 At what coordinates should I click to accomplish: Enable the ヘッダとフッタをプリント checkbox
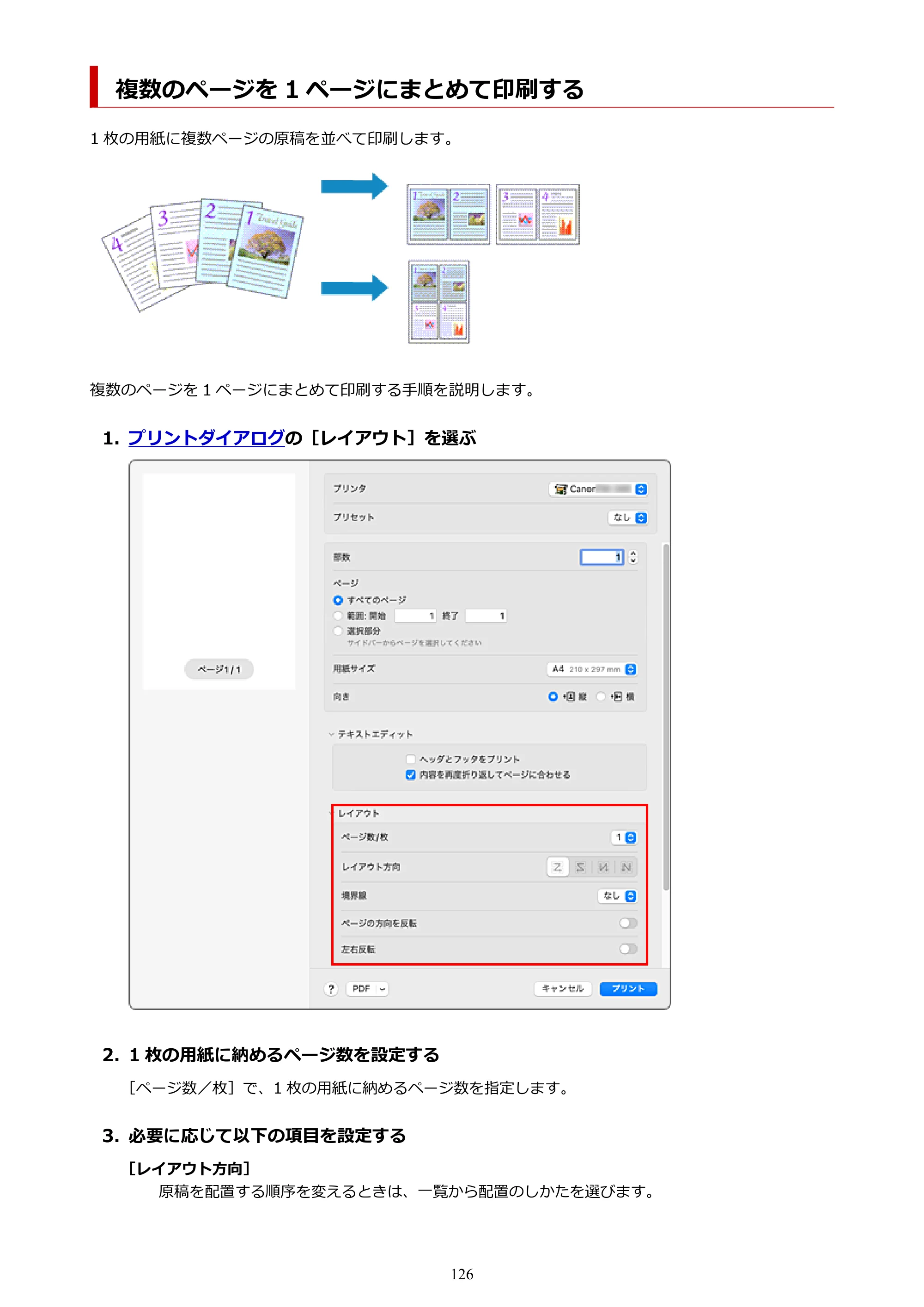pyautogui.click(x=410, y=759)
